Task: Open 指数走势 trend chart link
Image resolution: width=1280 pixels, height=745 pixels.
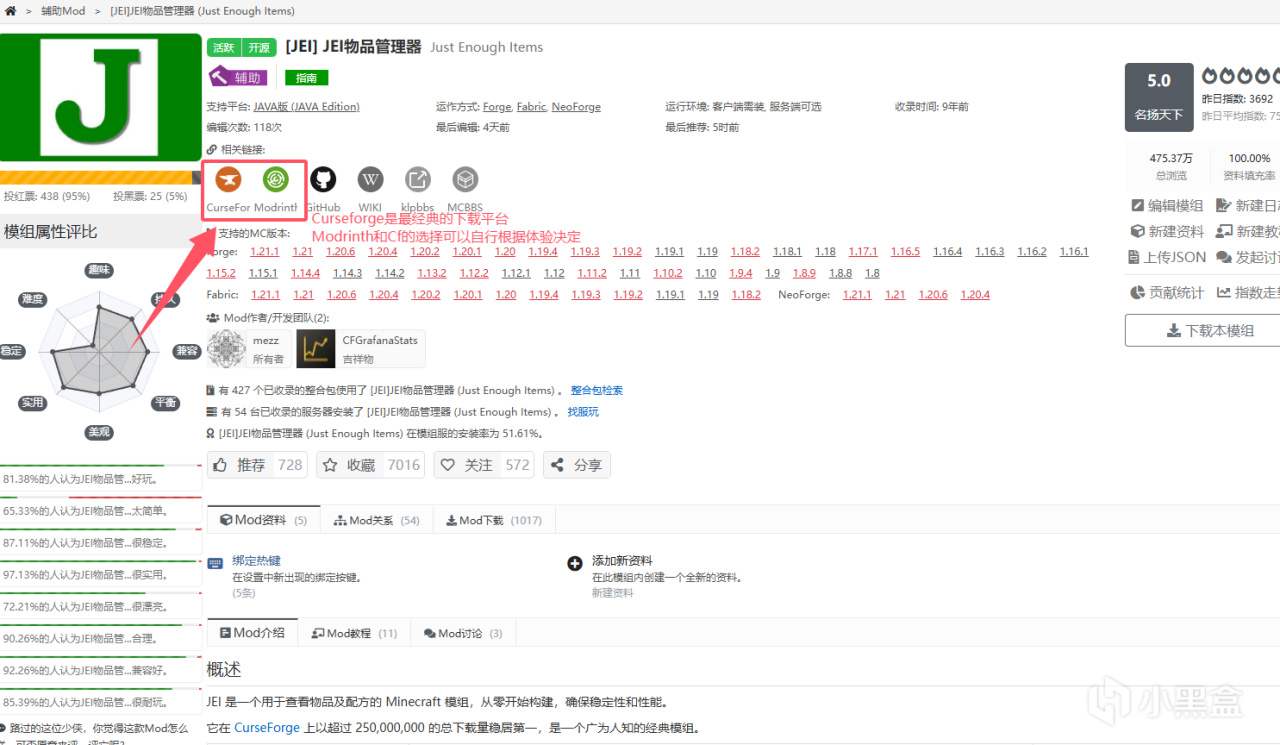Action: click(1248, 292)
